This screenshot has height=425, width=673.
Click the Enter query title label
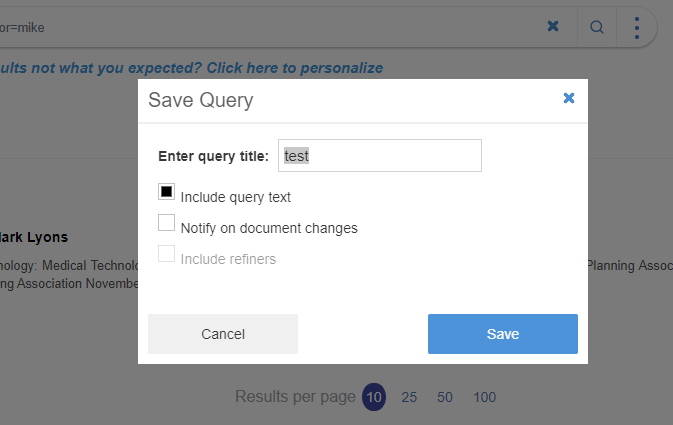[213, 156]
